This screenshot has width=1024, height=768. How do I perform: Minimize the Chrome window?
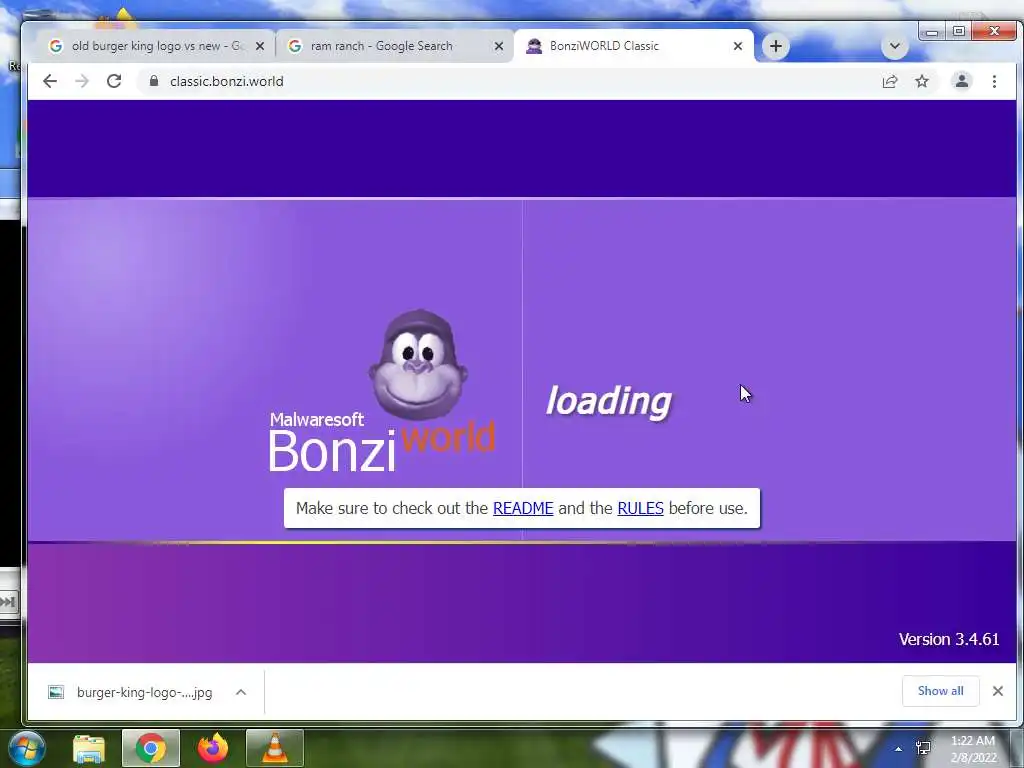932,31
